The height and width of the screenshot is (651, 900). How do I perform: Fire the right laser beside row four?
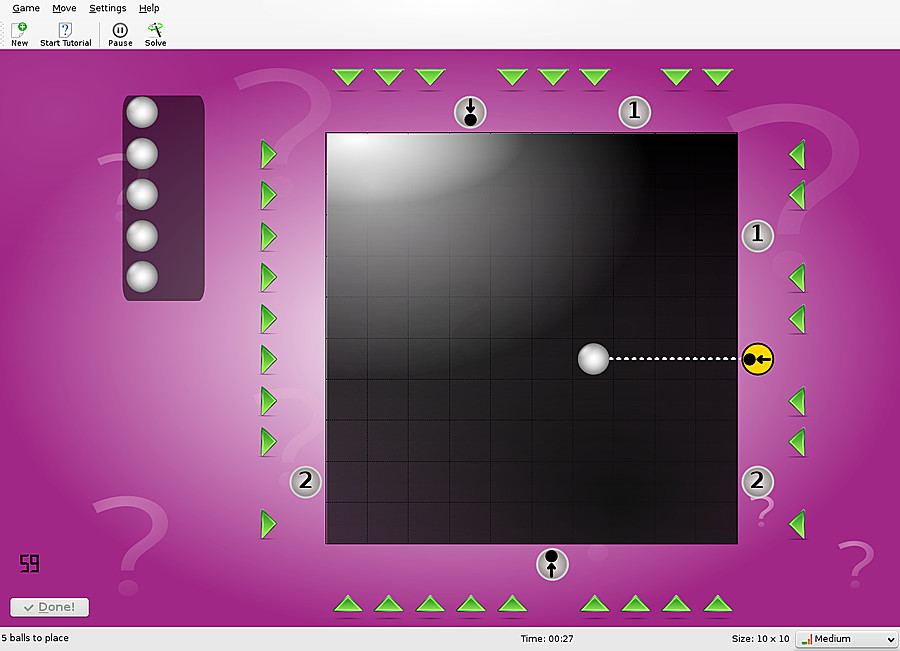click(x=797, y=278)
